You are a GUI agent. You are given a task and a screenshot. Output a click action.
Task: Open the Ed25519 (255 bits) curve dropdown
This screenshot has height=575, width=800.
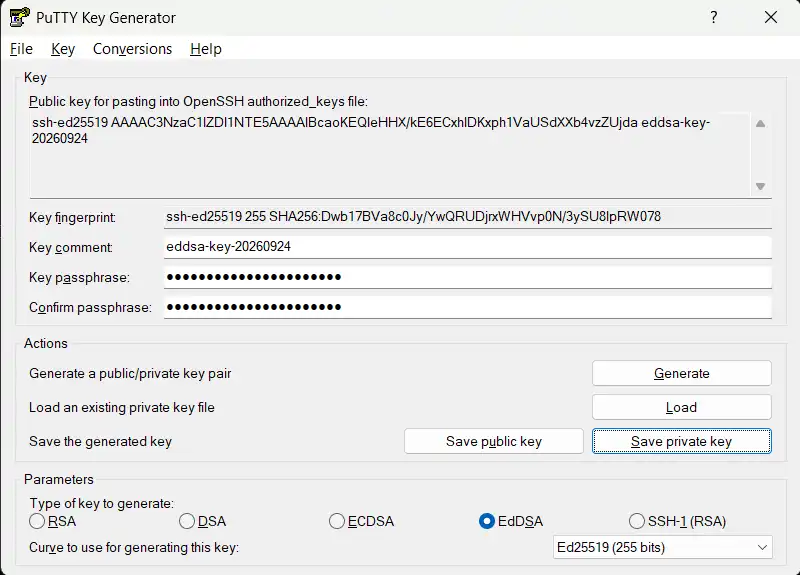pyautogui.click(x=663, y=547)
